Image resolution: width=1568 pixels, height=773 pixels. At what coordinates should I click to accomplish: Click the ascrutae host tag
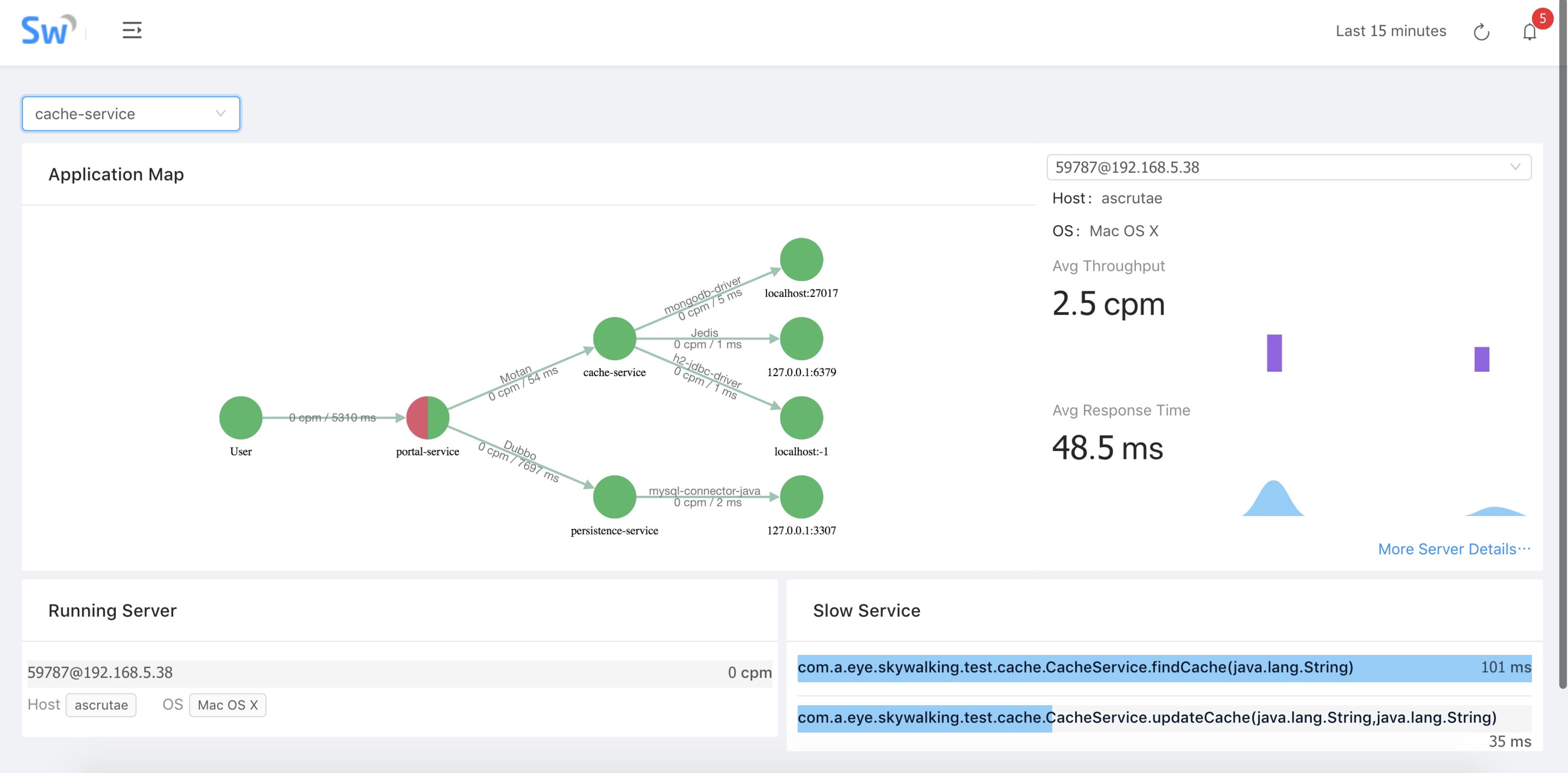(x=101, y=705)
